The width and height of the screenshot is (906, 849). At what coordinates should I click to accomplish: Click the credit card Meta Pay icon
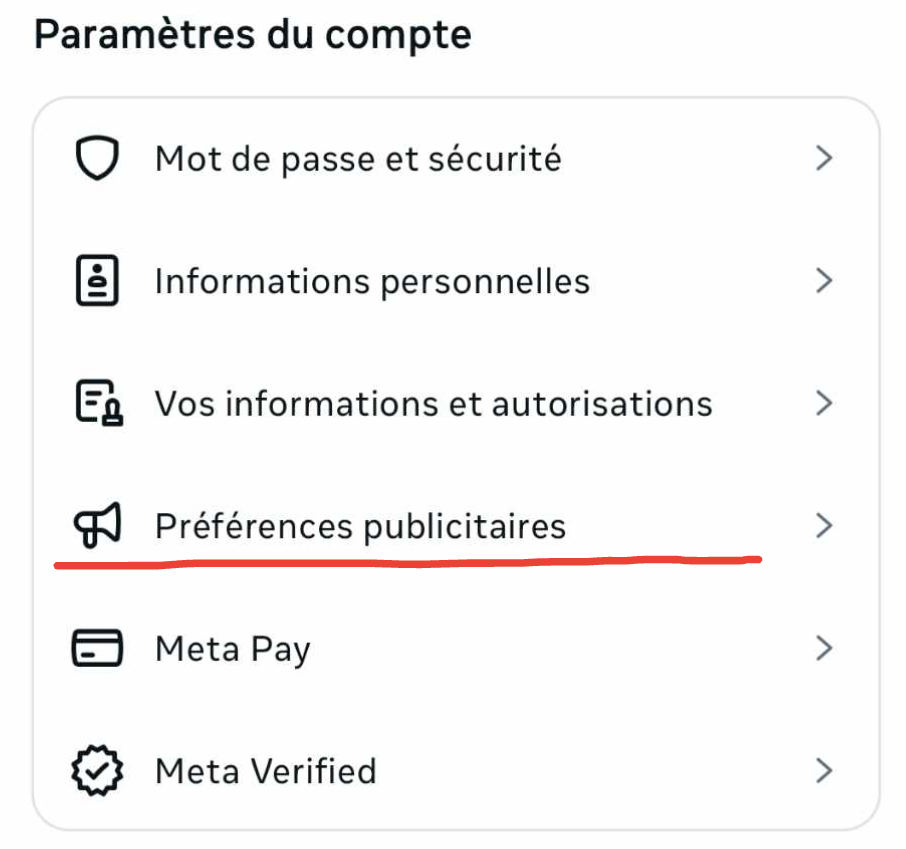click(97, 648)
